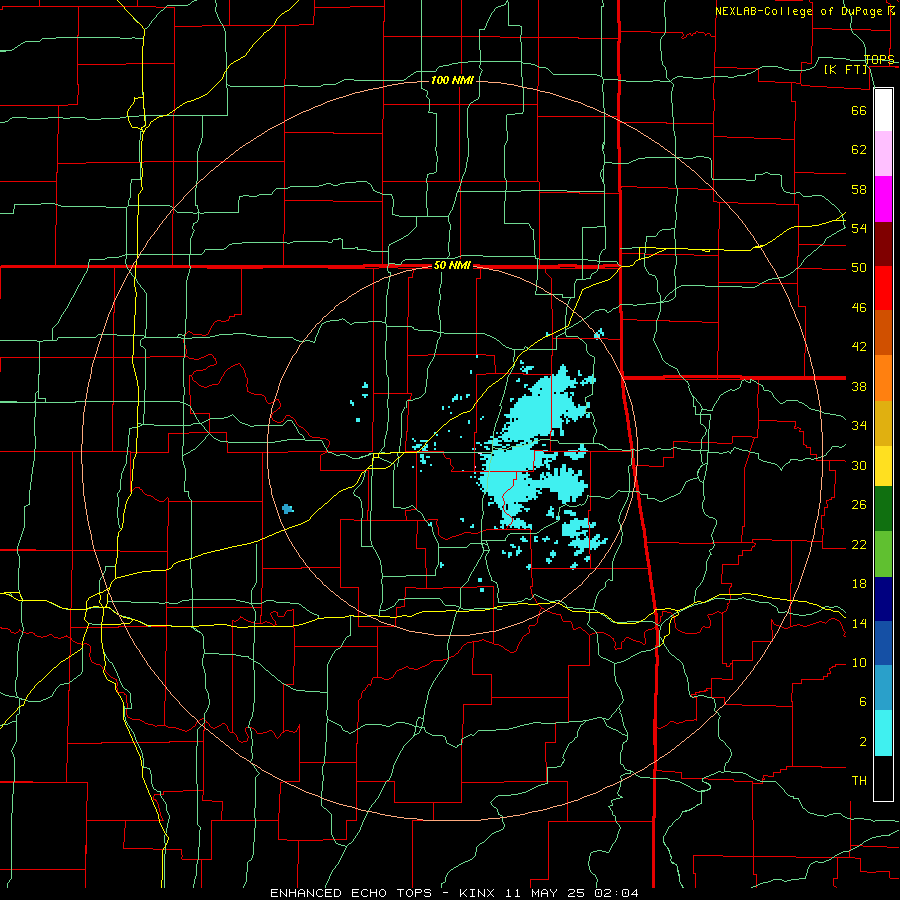Click the "38" legend value
The width and height of the screenshot is (900, 900).
pos(859,386)
